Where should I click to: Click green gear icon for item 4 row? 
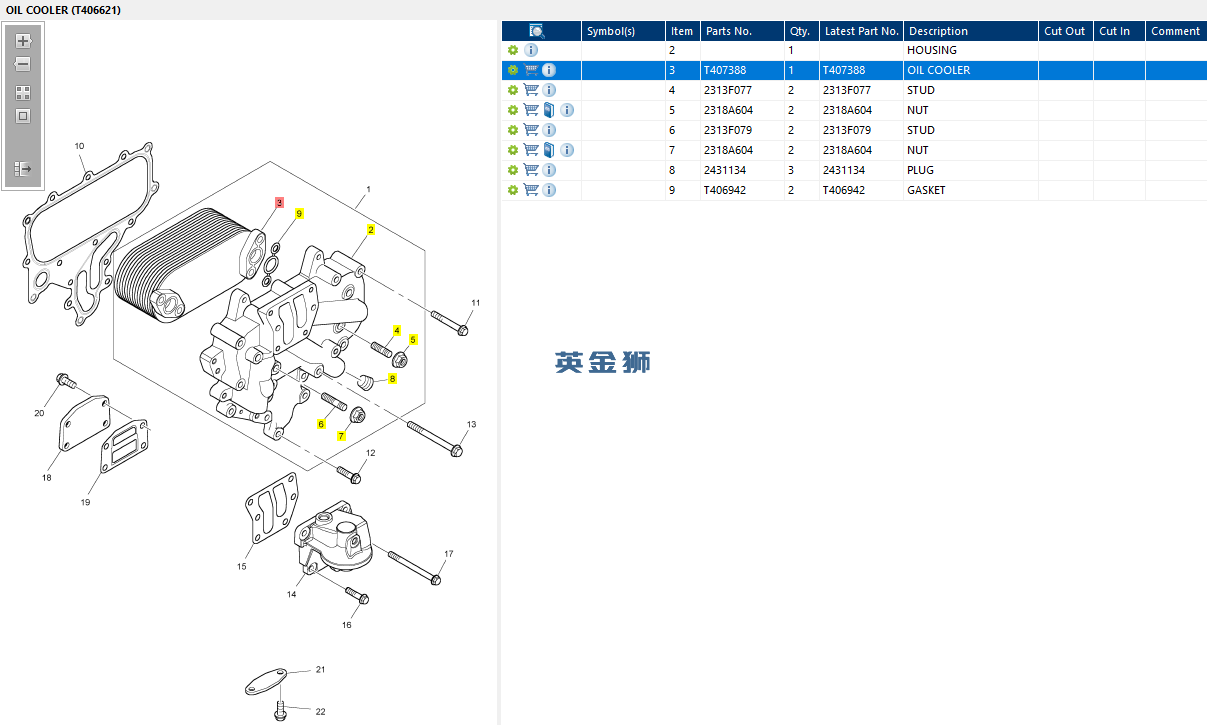pyautogui.click(x=513, y=90)
